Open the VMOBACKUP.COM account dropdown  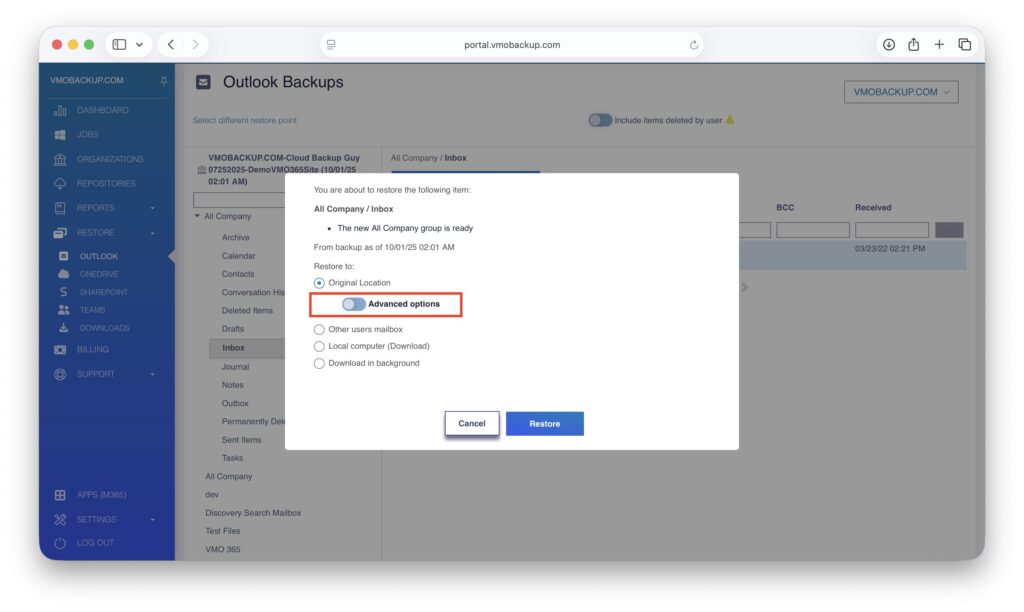(x=901, y=92)
